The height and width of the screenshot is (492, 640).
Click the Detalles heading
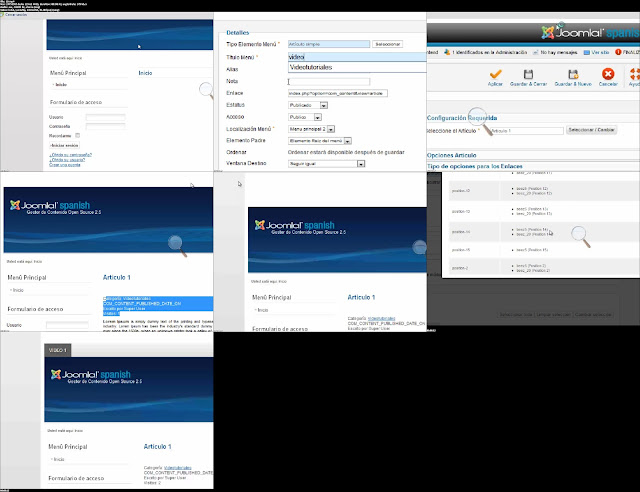(x=238, y=33)
